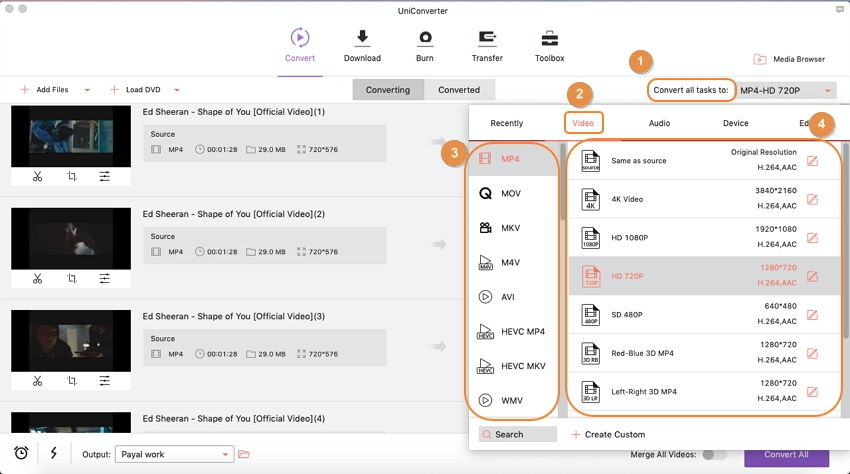
Task: Click Load DVD button
Action: (x=135, y=89)
